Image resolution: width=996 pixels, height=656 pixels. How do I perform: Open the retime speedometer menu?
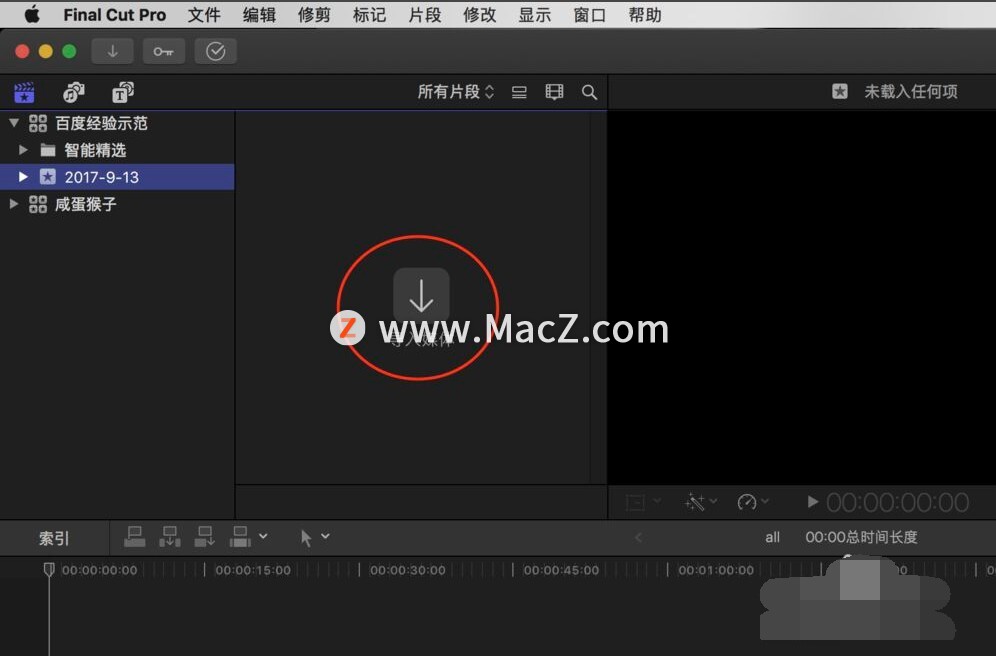click(x=753, y=502)
